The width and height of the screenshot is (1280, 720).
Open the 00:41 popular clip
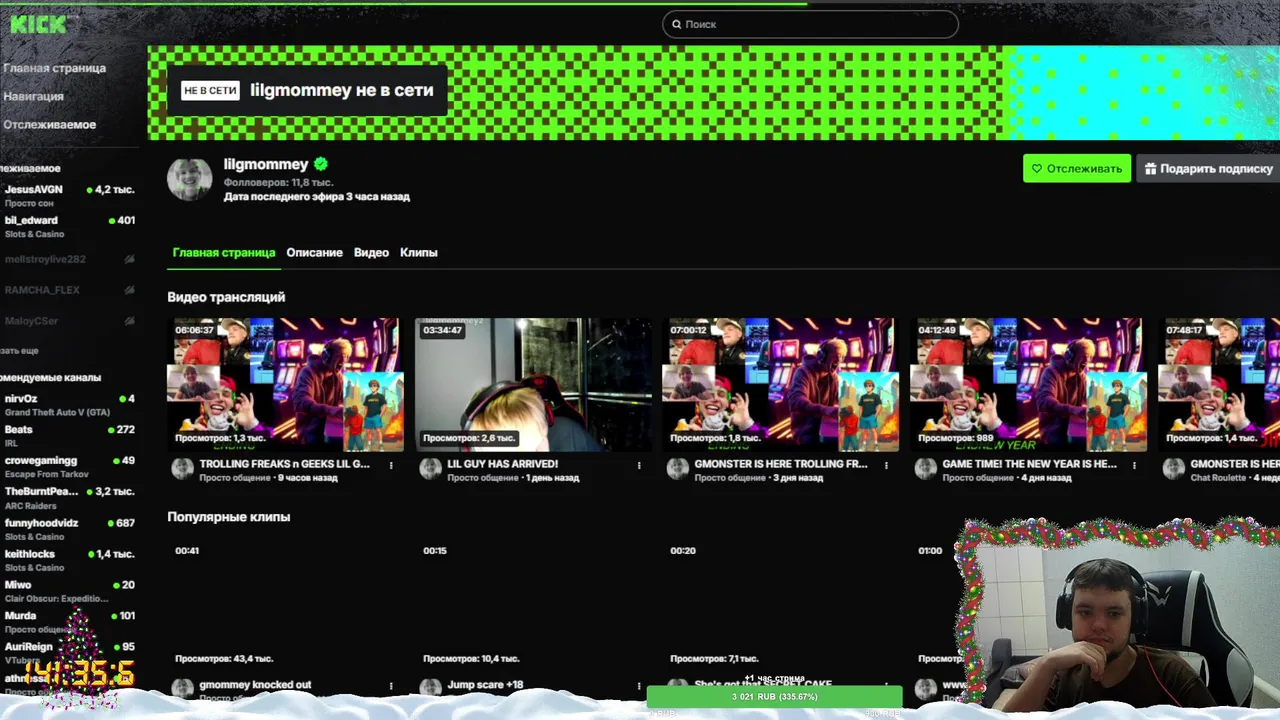pyautogui.click(x=285, y=605)
